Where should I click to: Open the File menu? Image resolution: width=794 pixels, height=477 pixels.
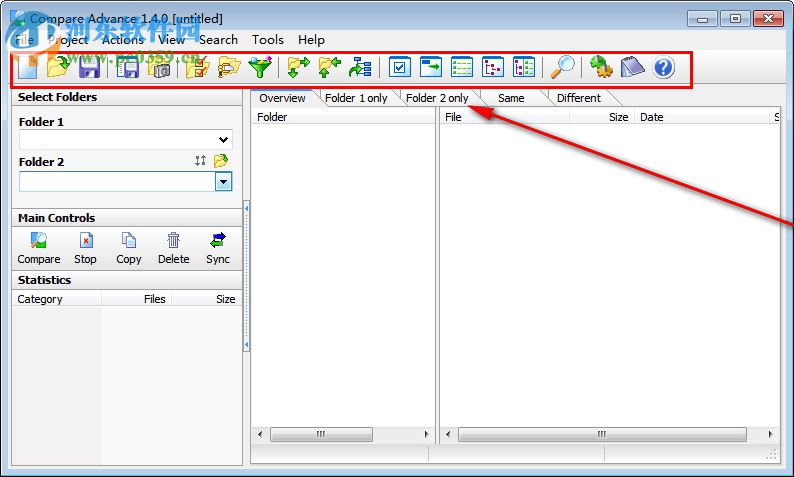[24, 39]
